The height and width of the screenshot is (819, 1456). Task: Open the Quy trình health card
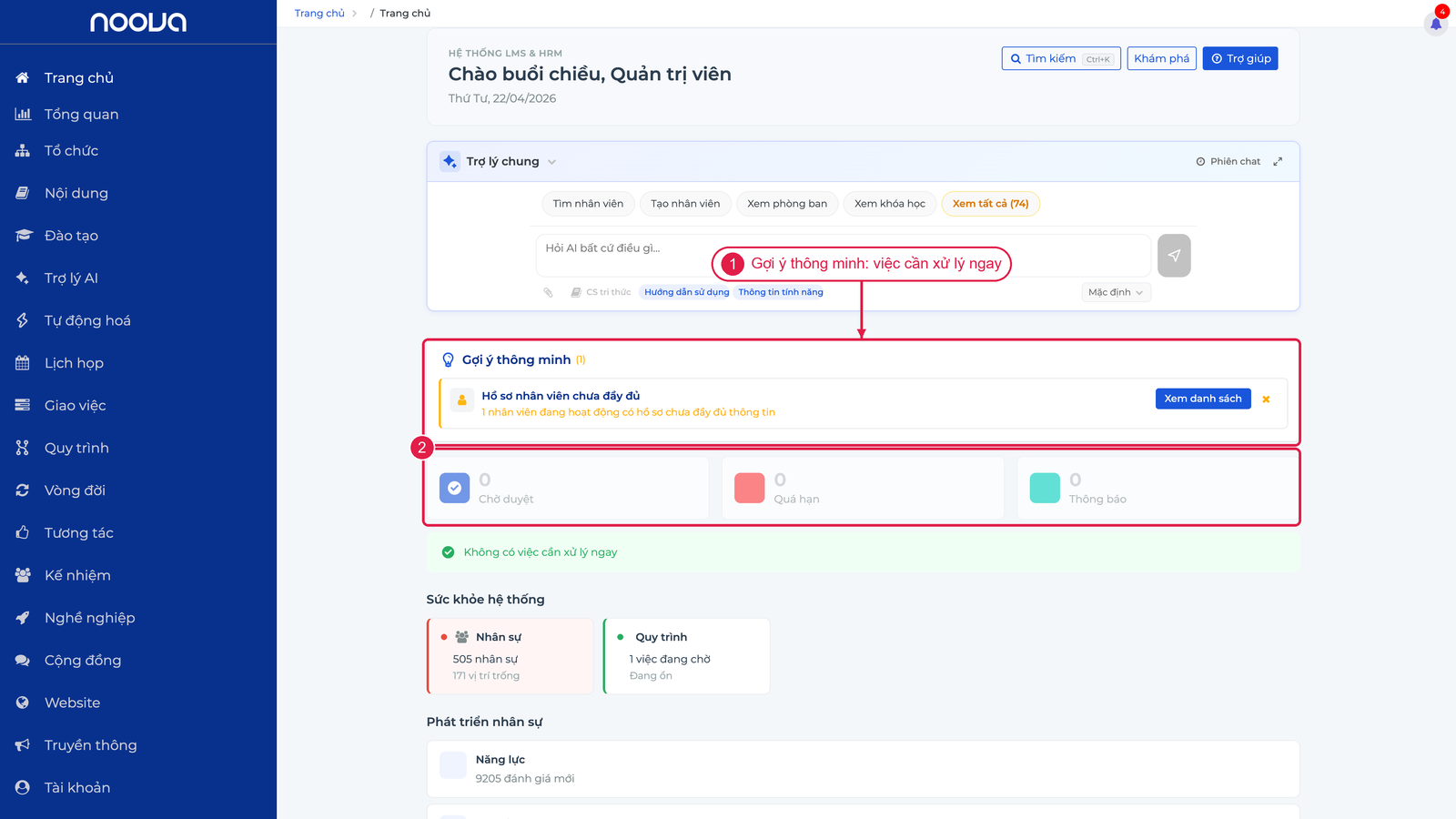click(686, 656)
